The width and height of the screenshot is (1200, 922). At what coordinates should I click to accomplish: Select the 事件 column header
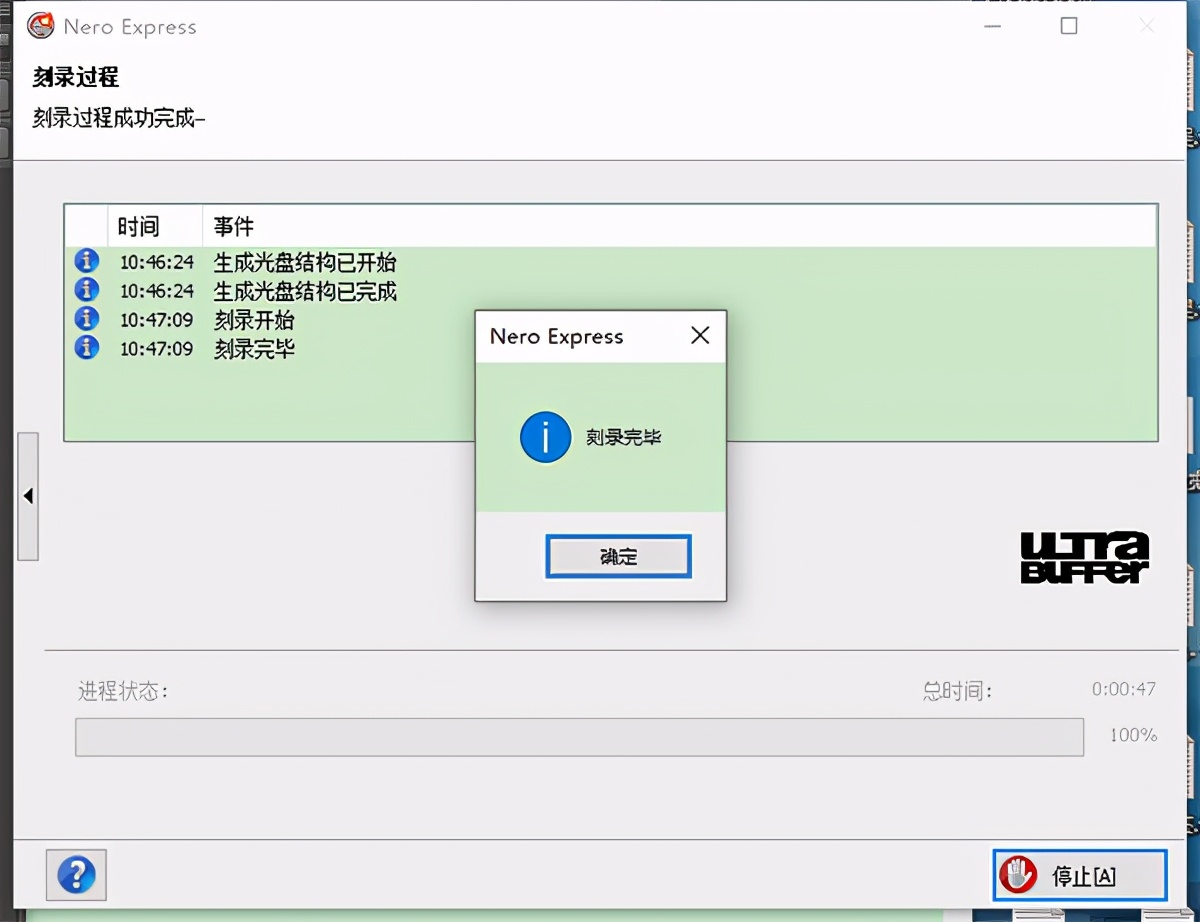pos(232,225)
